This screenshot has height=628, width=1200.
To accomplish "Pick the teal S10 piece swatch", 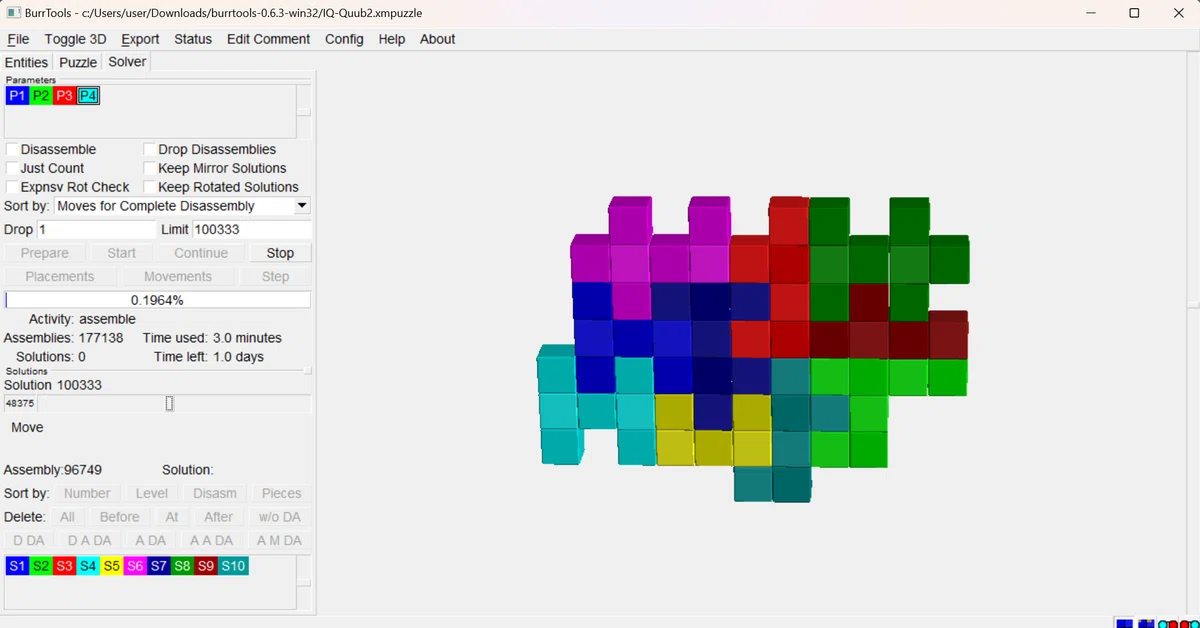I will coord(233,566).
